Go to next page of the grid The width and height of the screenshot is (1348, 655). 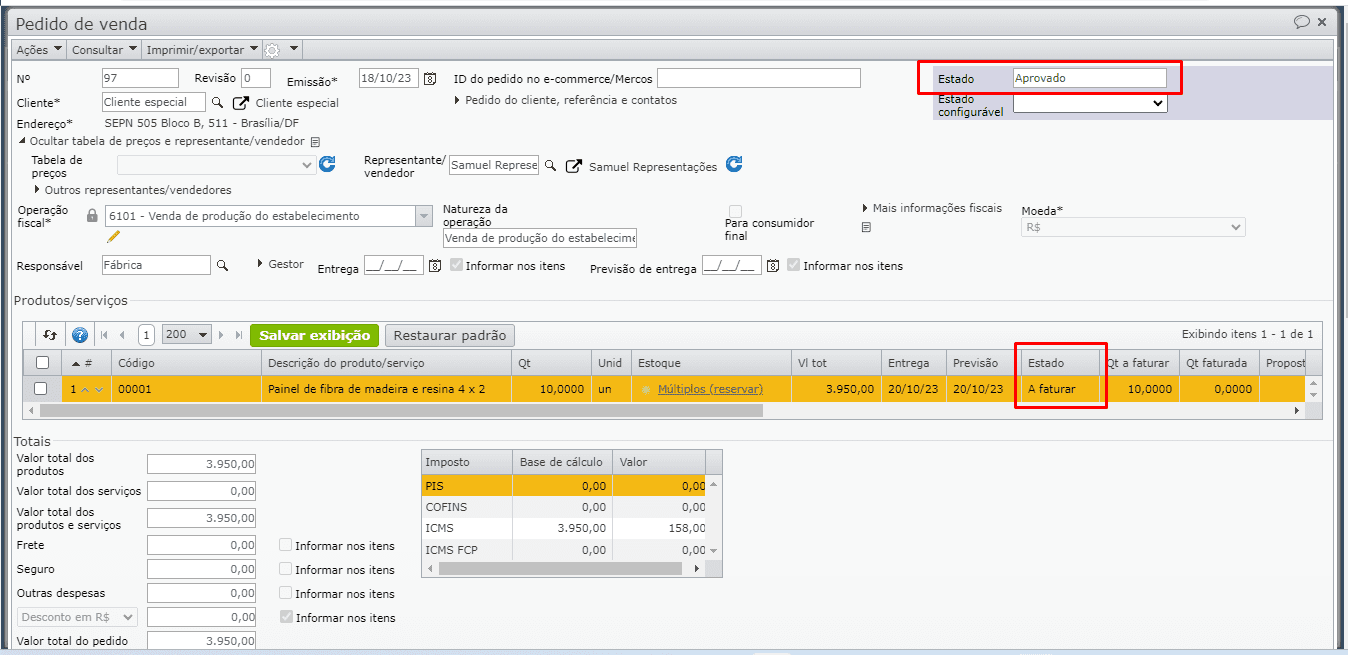[x=221, y=336]
